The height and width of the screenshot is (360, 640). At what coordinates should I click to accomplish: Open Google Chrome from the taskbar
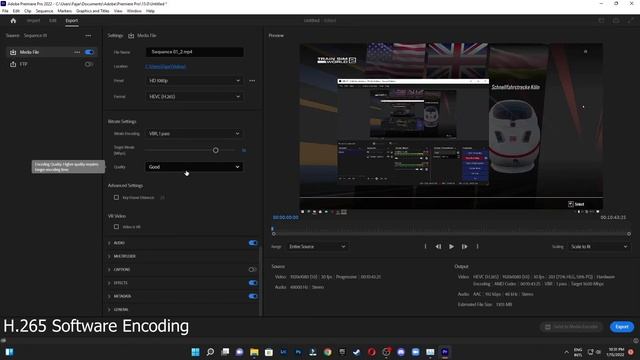[328, 352]
